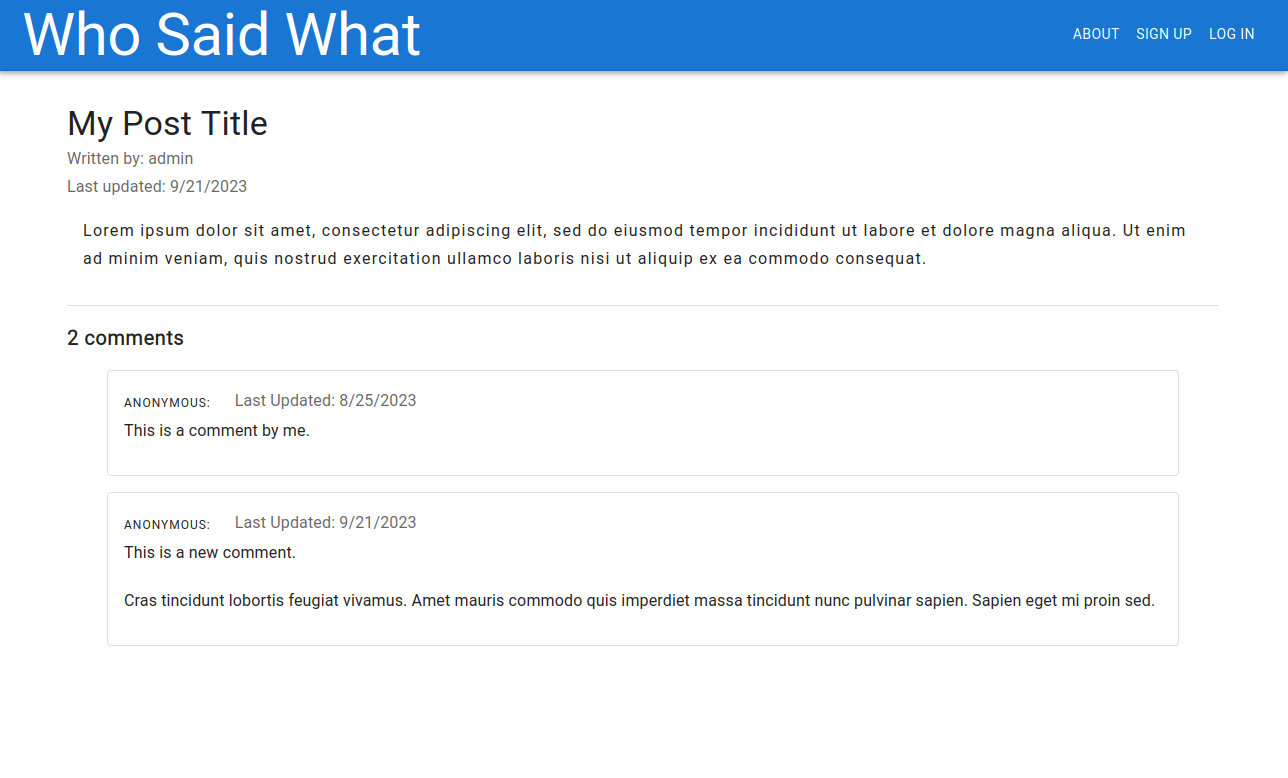Click the Last updated 9/21/2023 text
This screenshot has height=778, width=1288.
[157, 186]
